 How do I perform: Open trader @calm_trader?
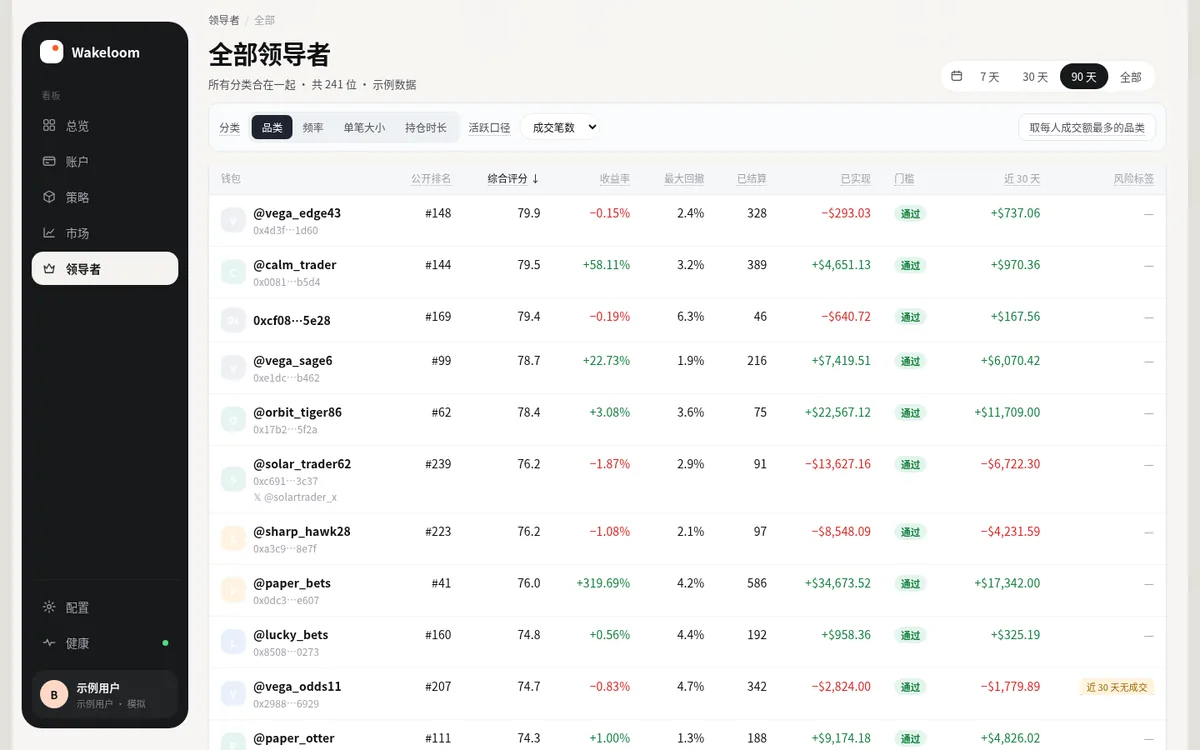pyautogui.click(x=295, y=265)
